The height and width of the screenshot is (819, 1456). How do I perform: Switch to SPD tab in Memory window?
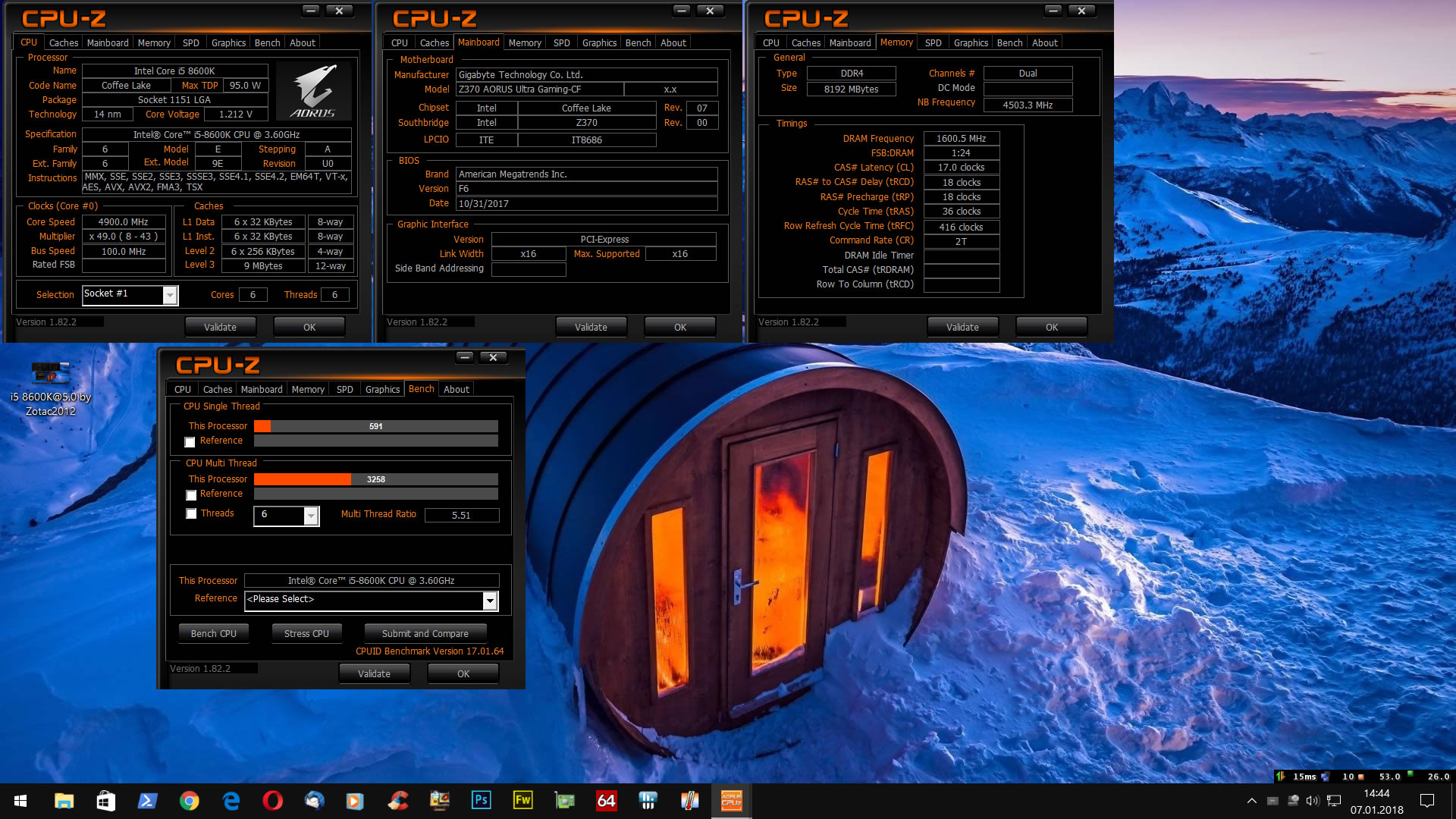933,43
